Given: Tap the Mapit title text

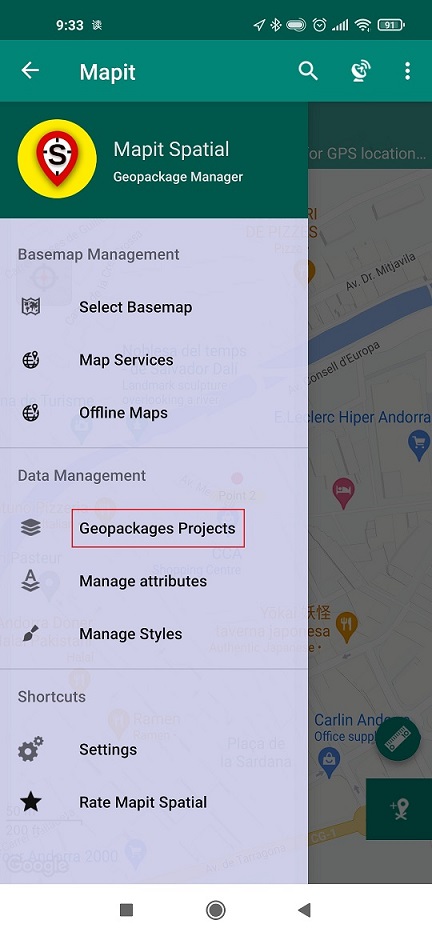Looking at the screenshot, I should (107, 72).
